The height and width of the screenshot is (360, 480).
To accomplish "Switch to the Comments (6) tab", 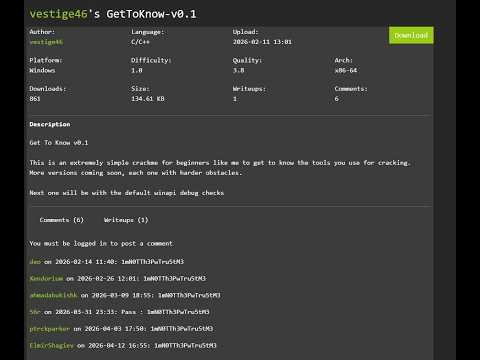I will click(62, 220).
